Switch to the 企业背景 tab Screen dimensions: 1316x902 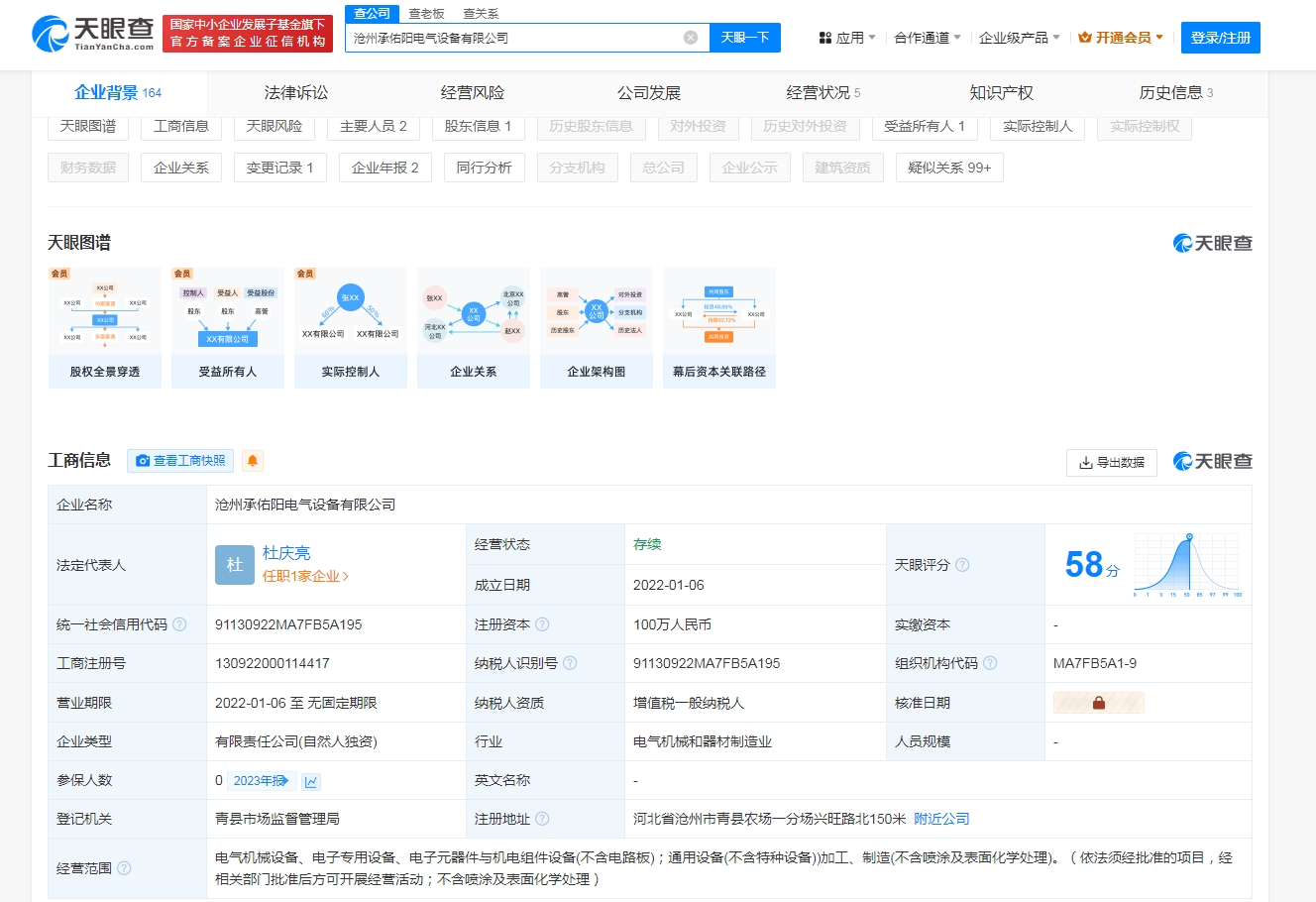click(118, 93)
